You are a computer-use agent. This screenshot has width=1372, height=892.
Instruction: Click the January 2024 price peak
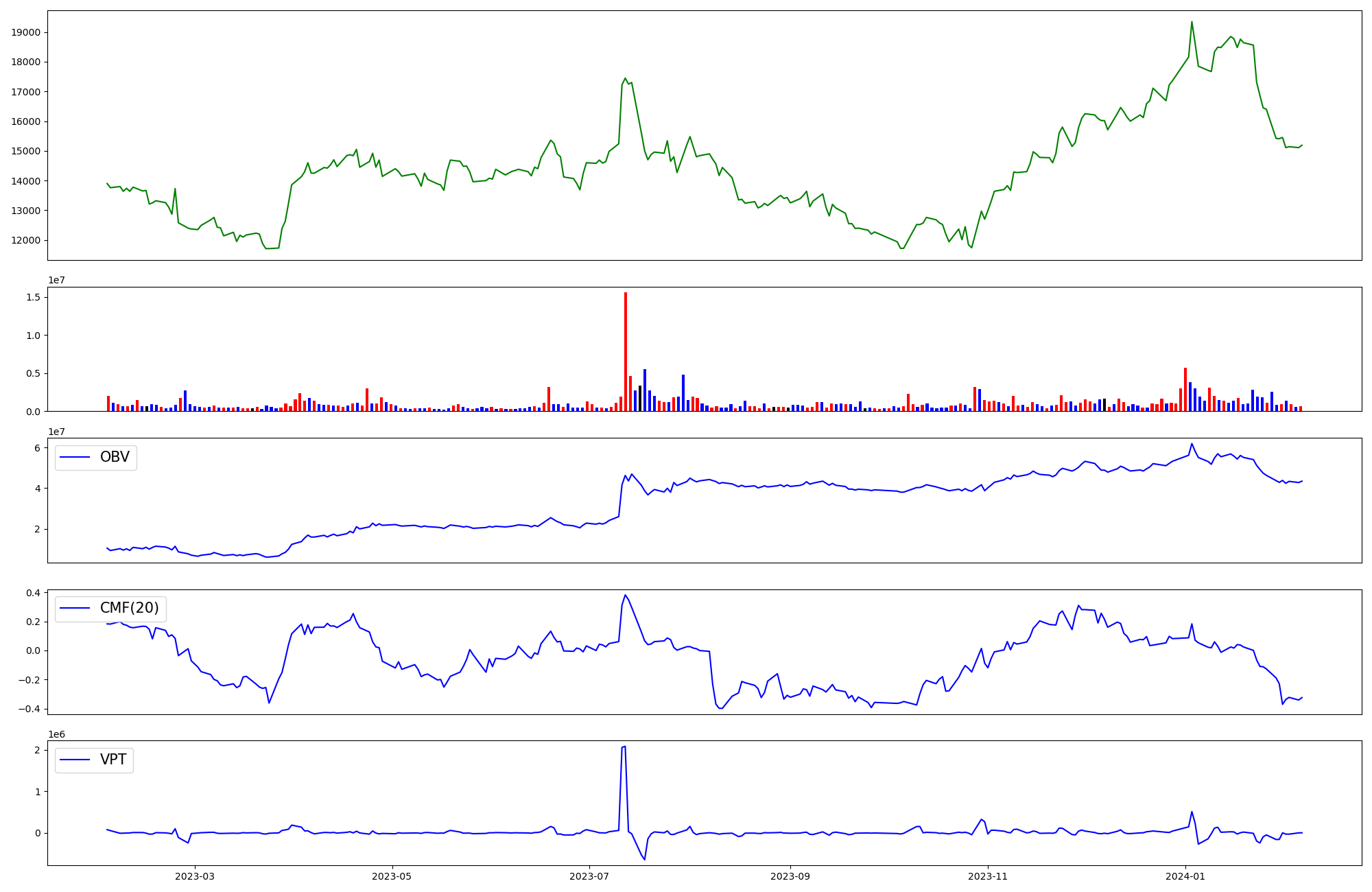click(1192, 22)
